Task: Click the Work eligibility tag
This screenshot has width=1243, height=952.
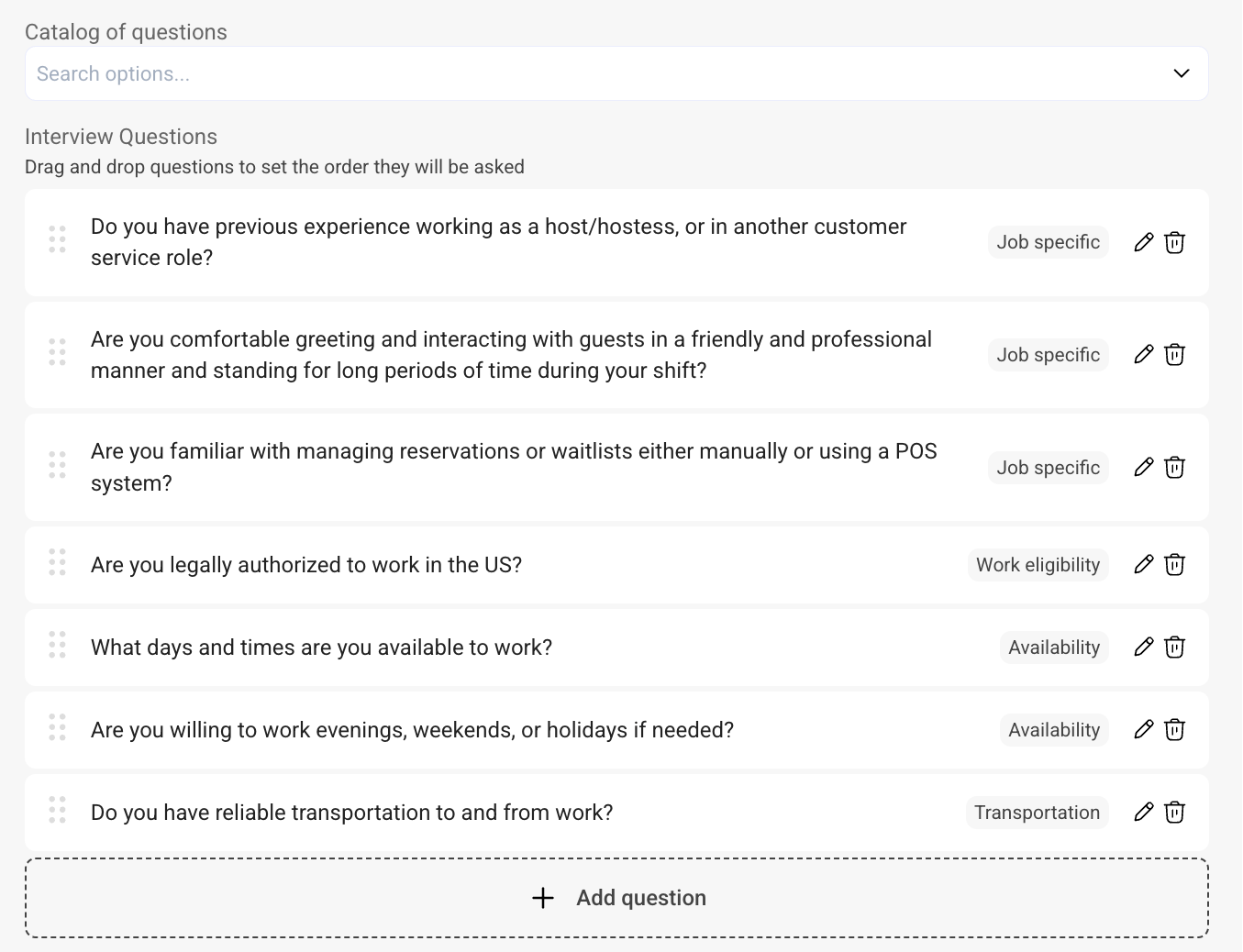Action: (1038, 565)
